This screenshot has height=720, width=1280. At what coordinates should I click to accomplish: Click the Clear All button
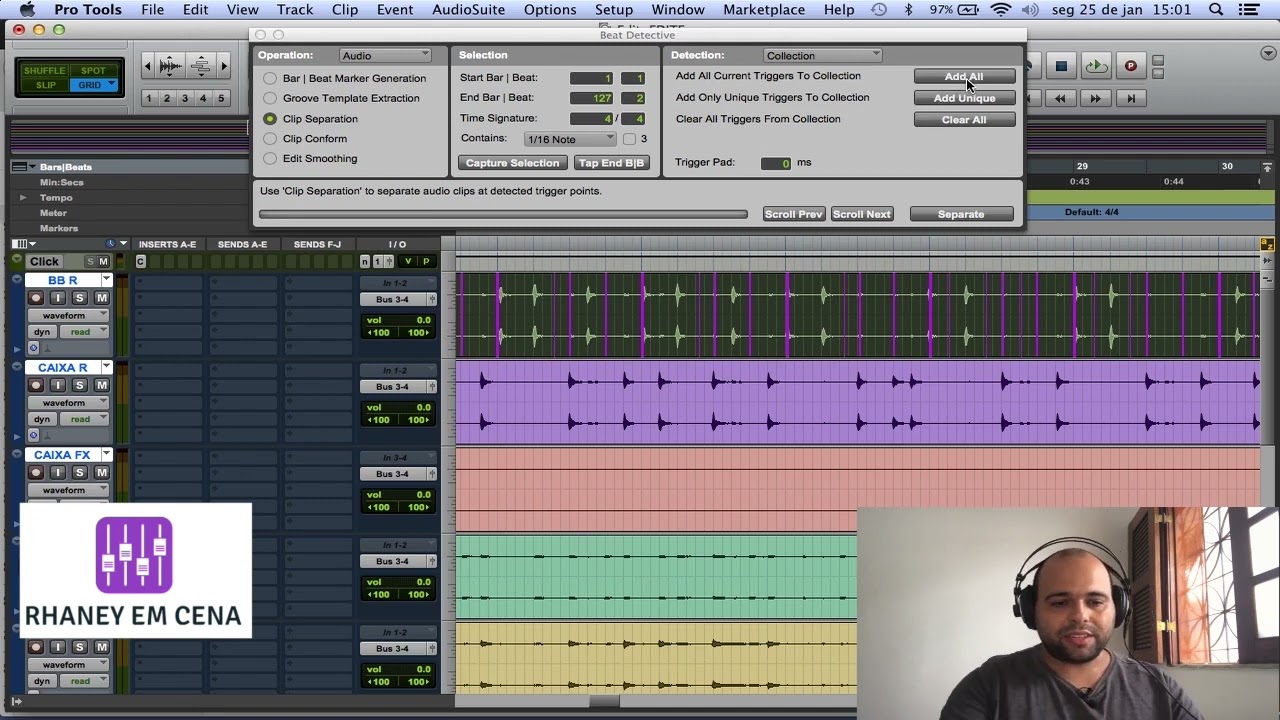point(964,120)
